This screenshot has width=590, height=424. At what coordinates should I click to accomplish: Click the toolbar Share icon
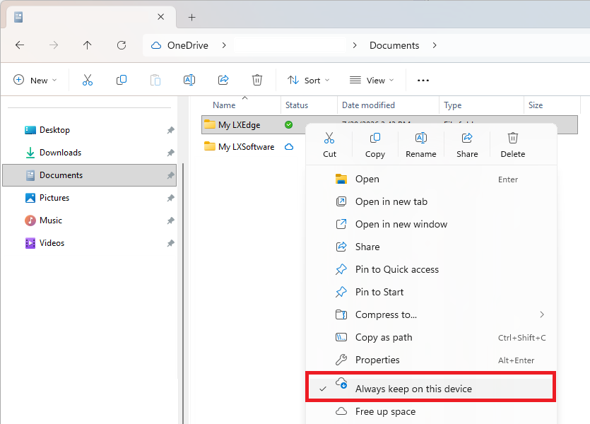point(223,80)
